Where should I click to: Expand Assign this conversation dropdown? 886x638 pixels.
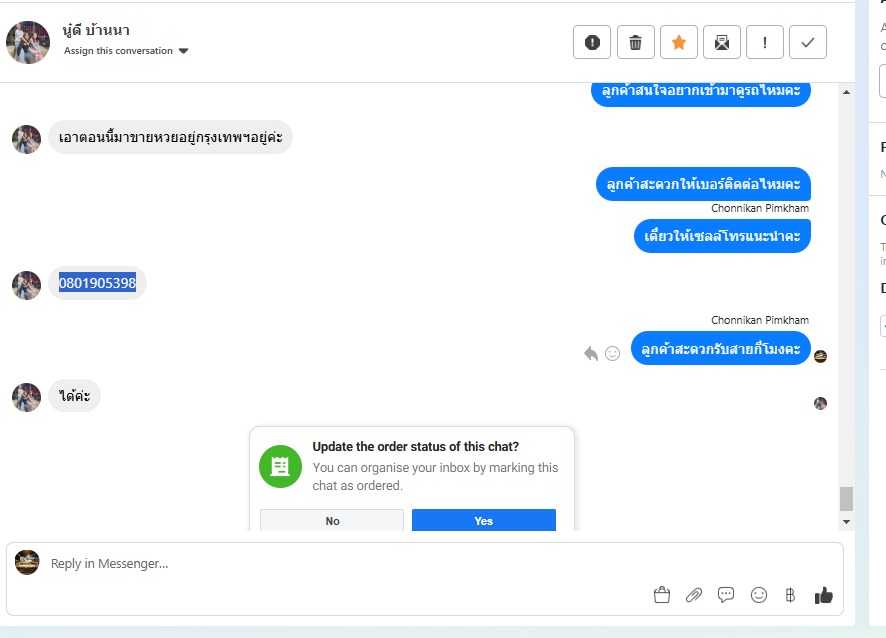click(126, 51)
